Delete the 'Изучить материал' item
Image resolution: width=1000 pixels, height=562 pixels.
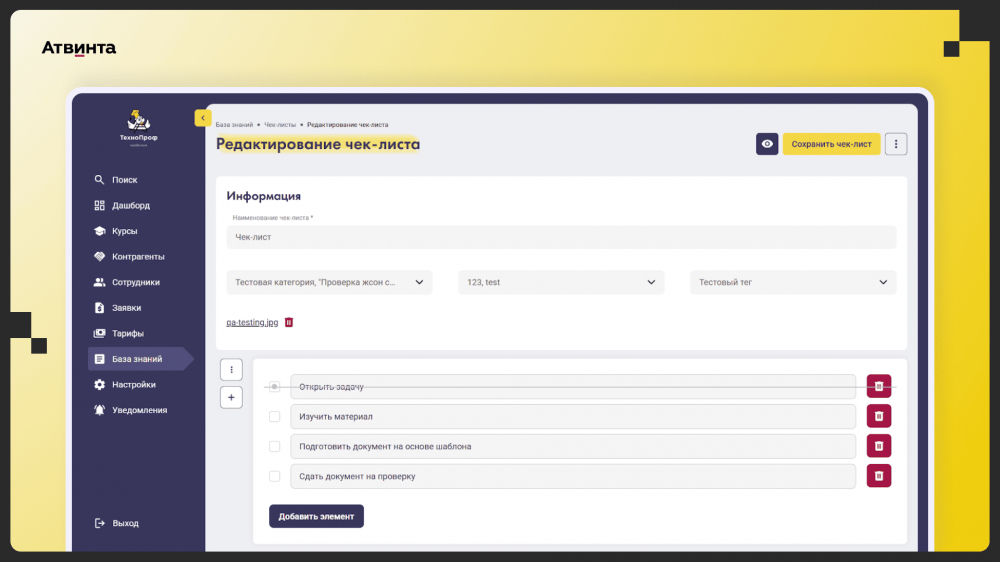tap(878, 416)
